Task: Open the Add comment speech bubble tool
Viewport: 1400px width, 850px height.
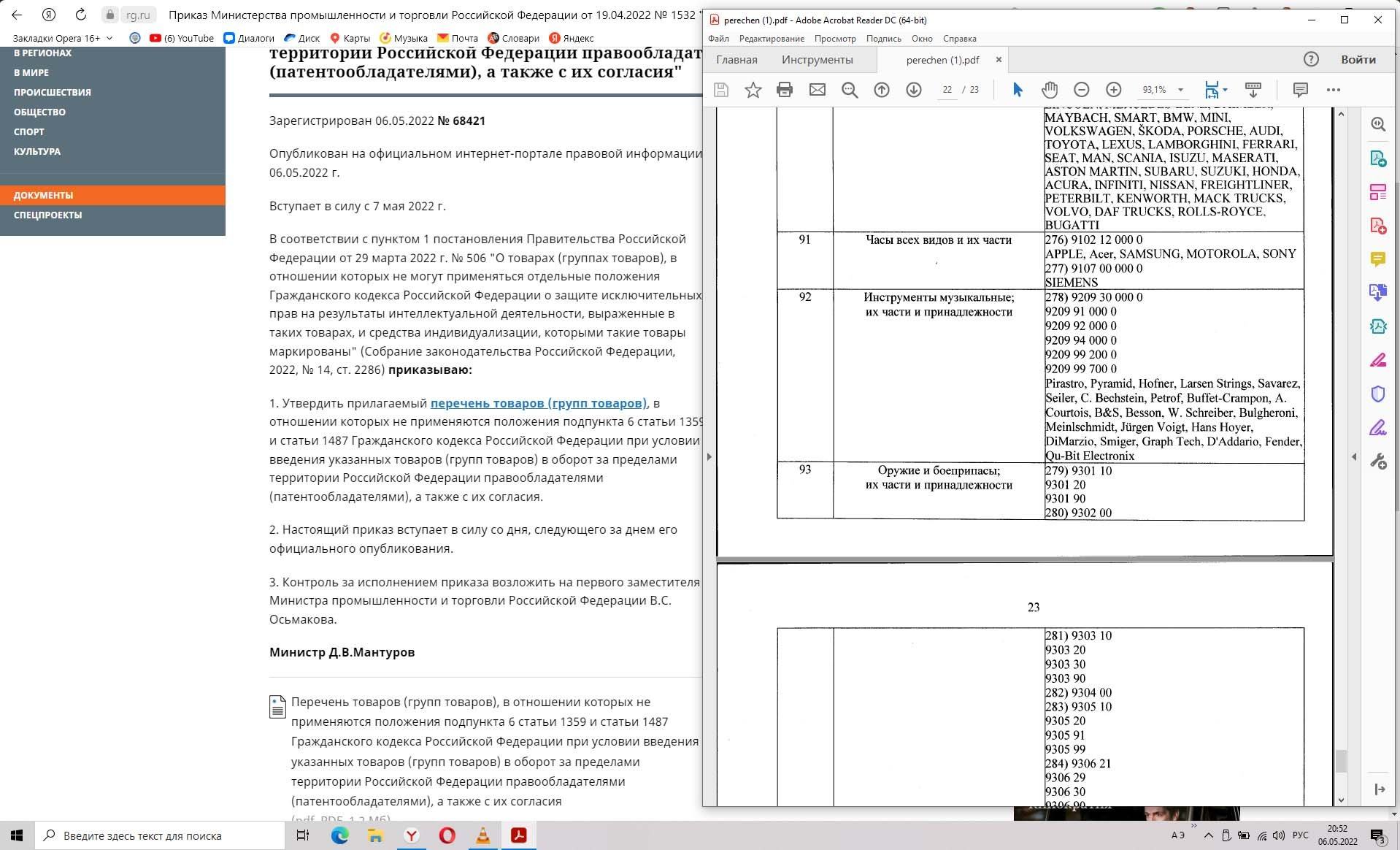Action: click(1300, 90)
